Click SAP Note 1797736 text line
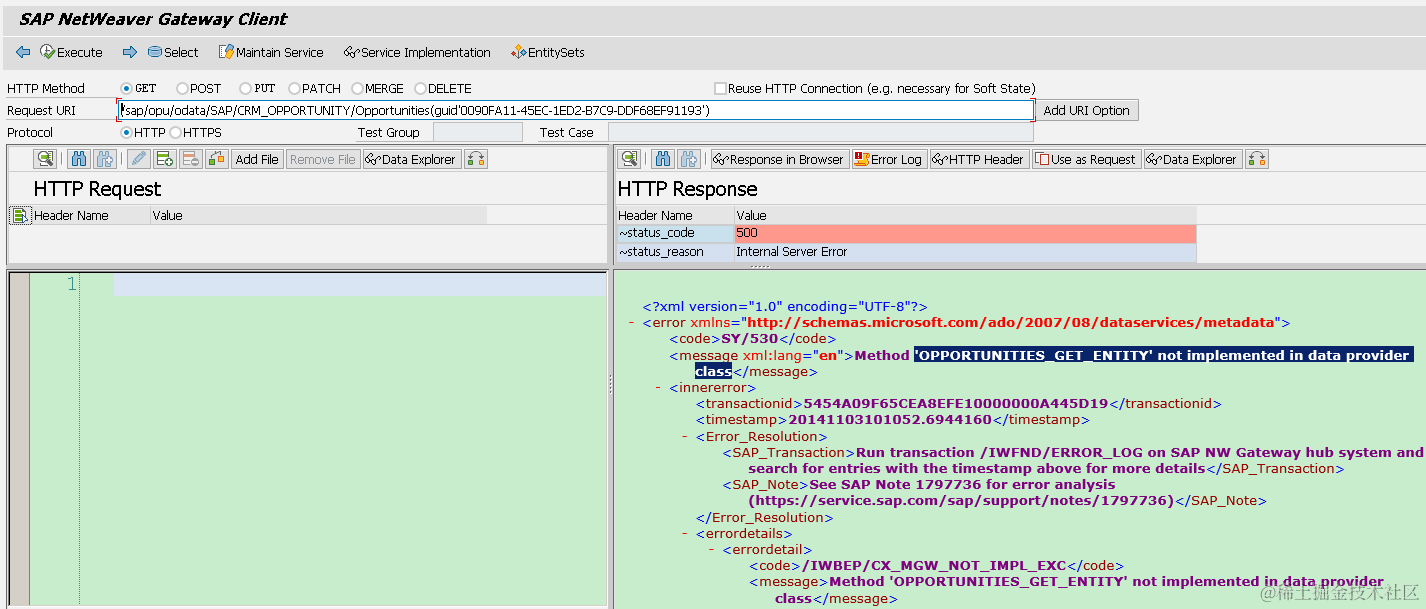The height and width of the screenshot is (609, 1426). (x=962, y=484)
